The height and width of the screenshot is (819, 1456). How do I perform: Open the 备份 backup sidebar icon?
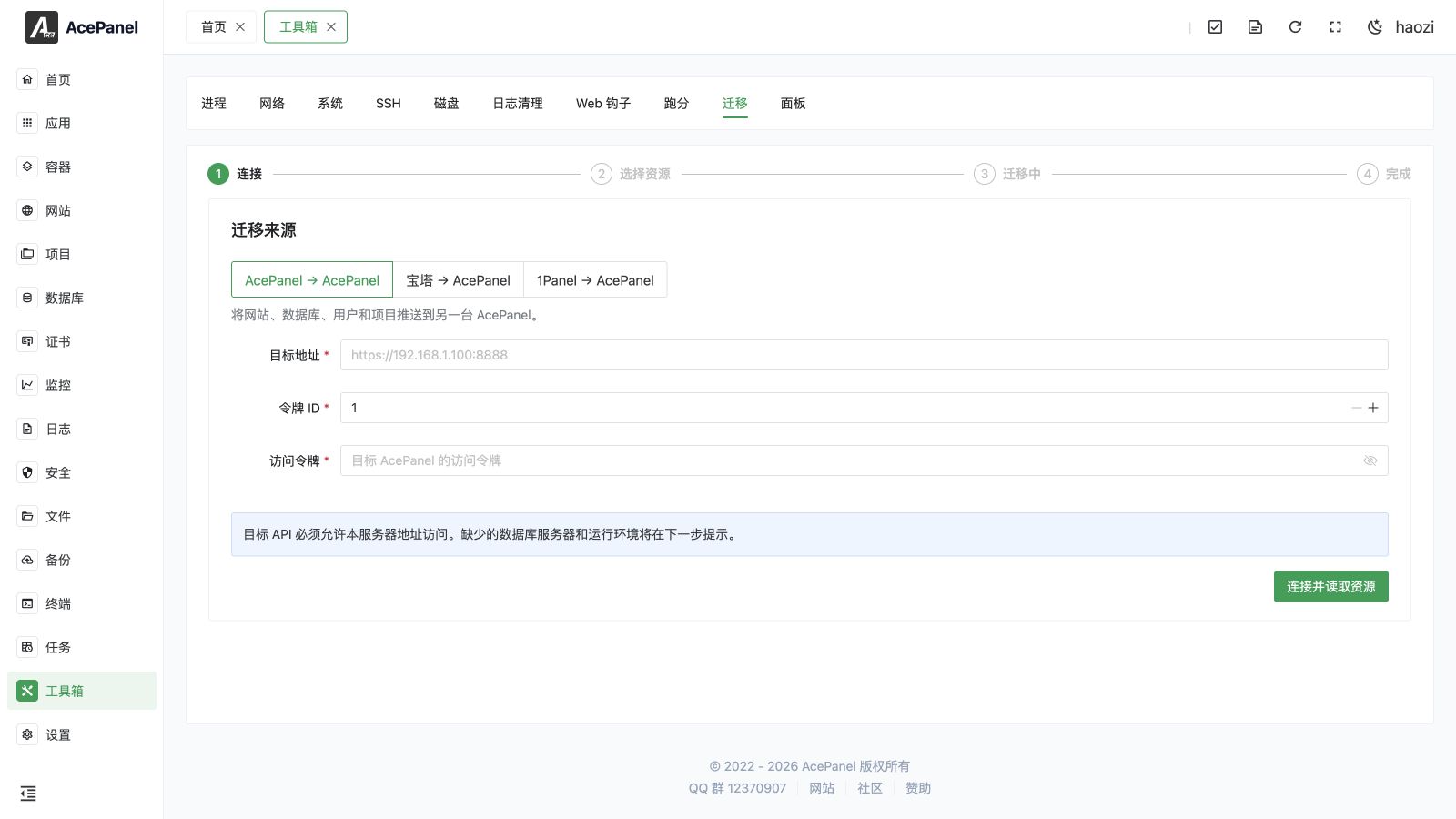click(x=27, y=560)
